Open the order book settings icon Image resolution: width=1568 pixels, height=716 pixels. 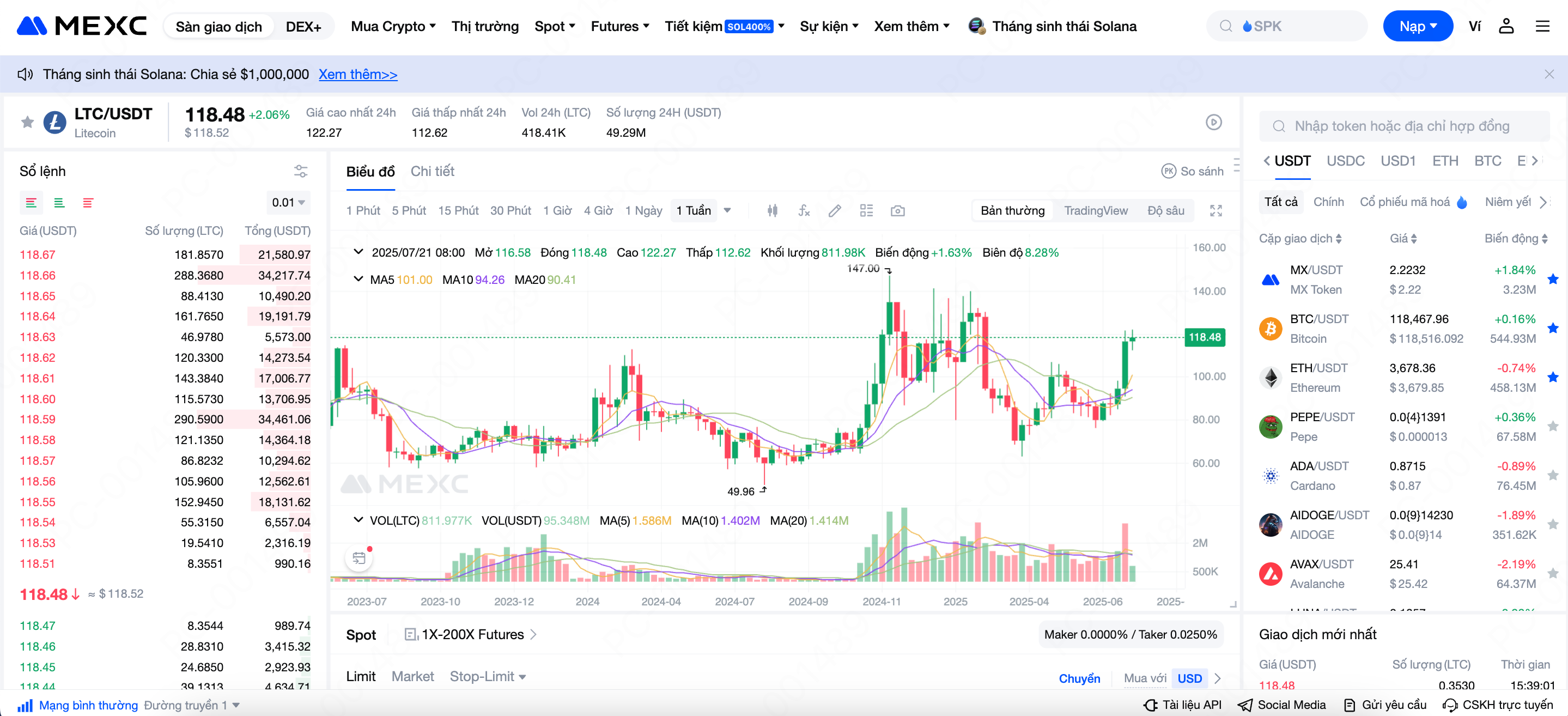click(x=301, y=171)
